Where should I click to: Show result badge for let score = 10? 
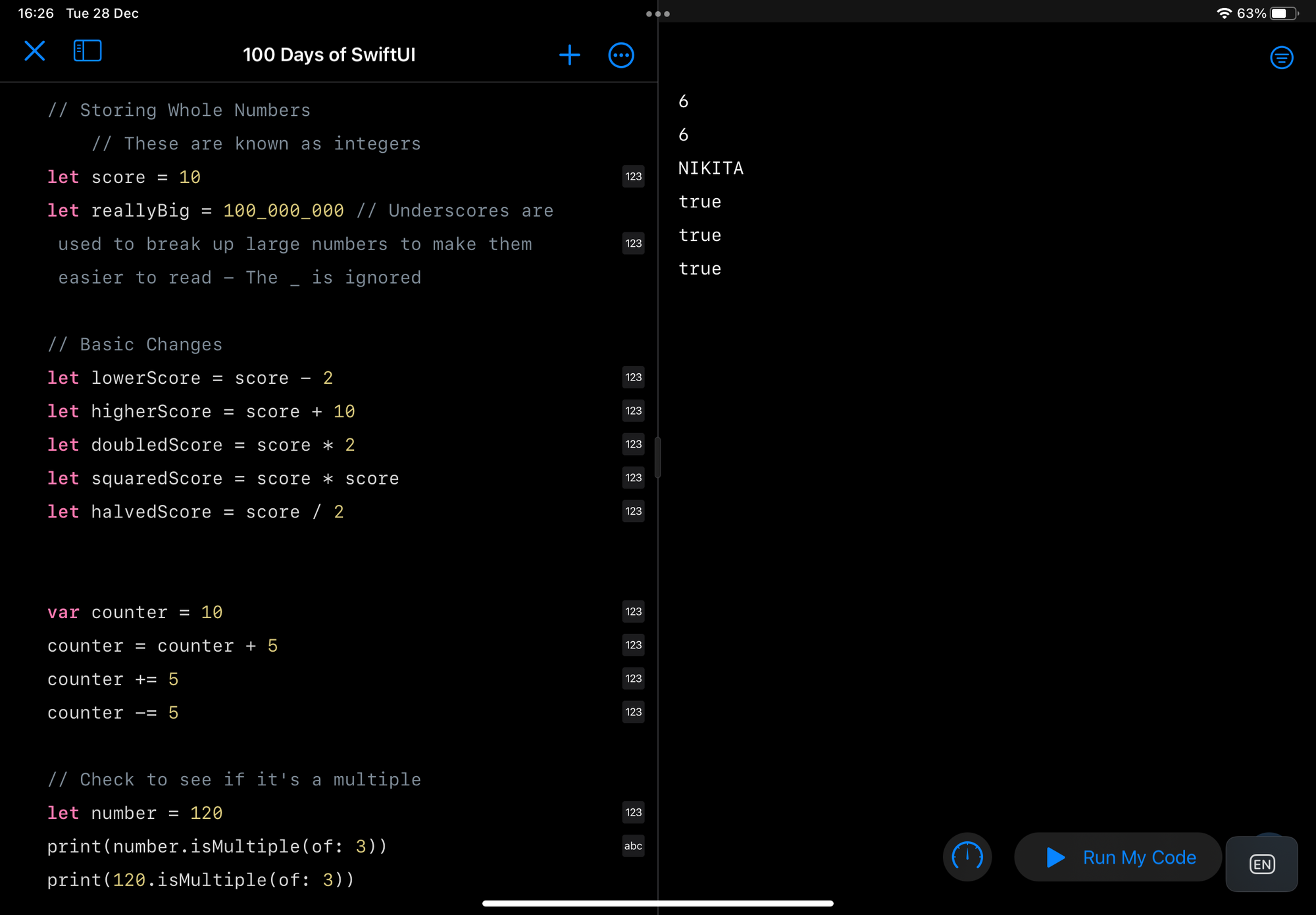634,176
